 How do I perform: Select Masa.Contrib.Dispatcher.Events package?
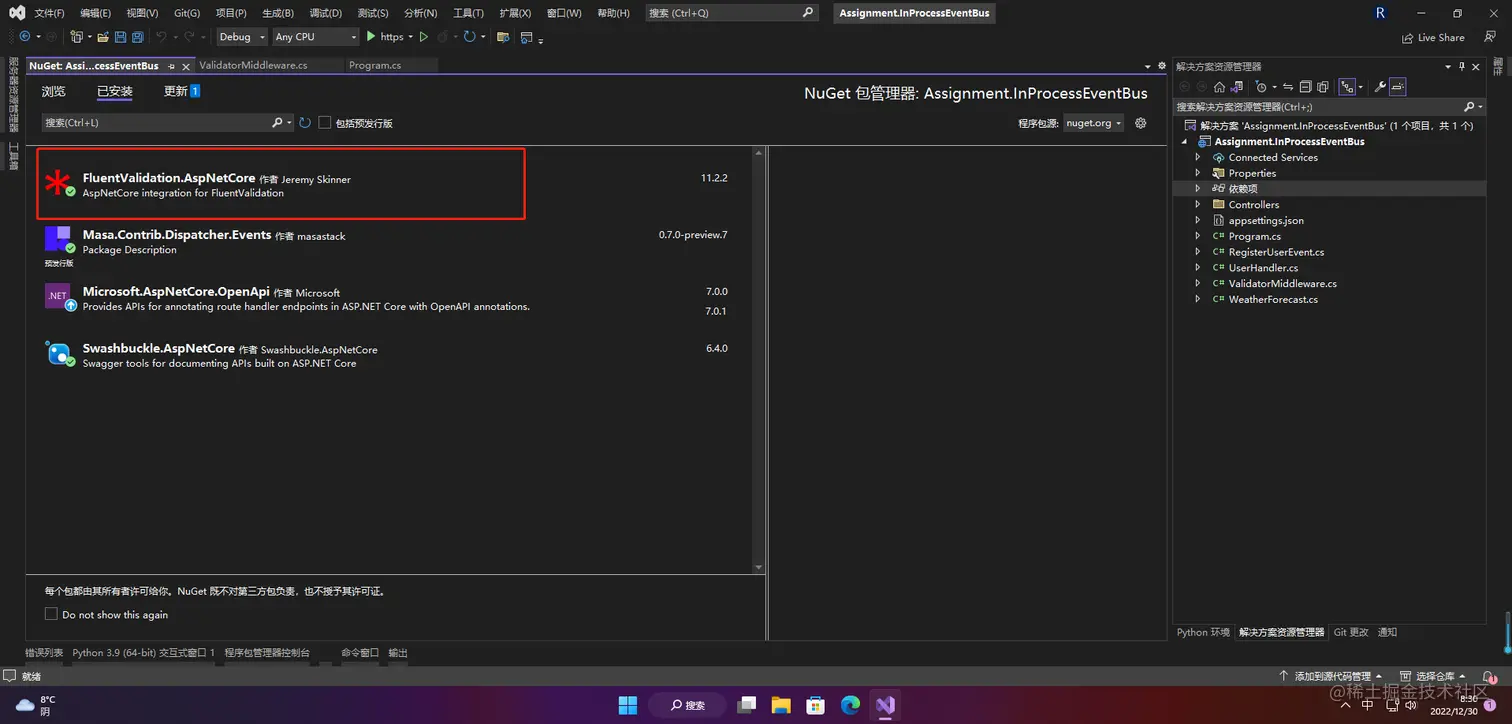[394, 243]
